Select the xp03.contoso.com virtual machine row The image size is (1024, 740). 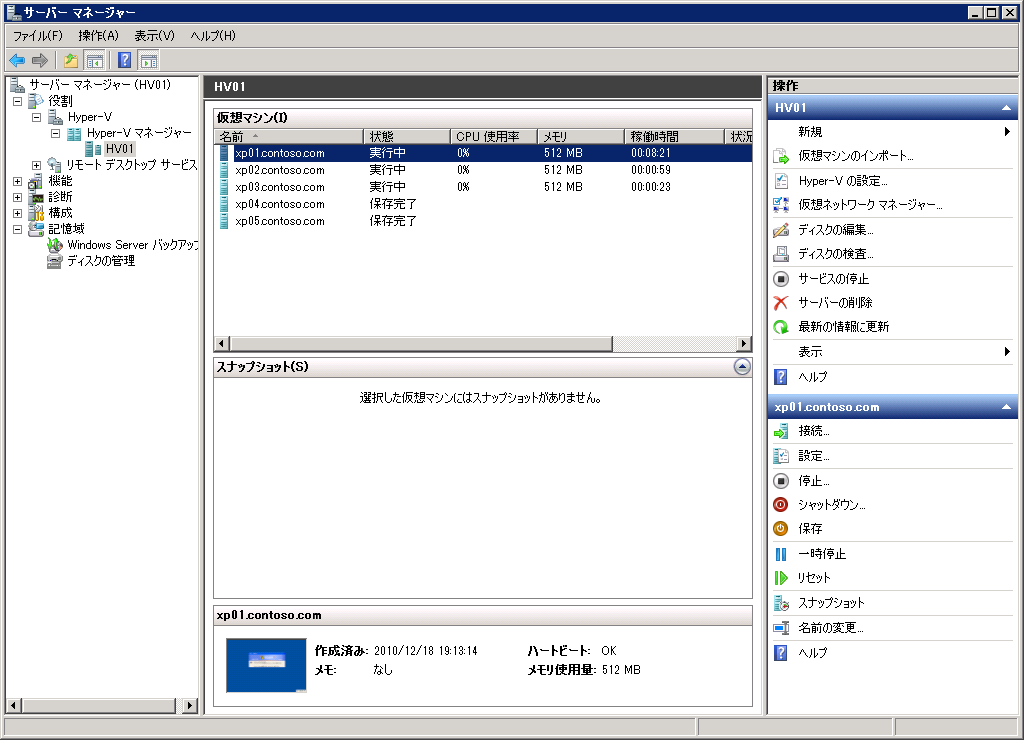[x=483, y=187]
